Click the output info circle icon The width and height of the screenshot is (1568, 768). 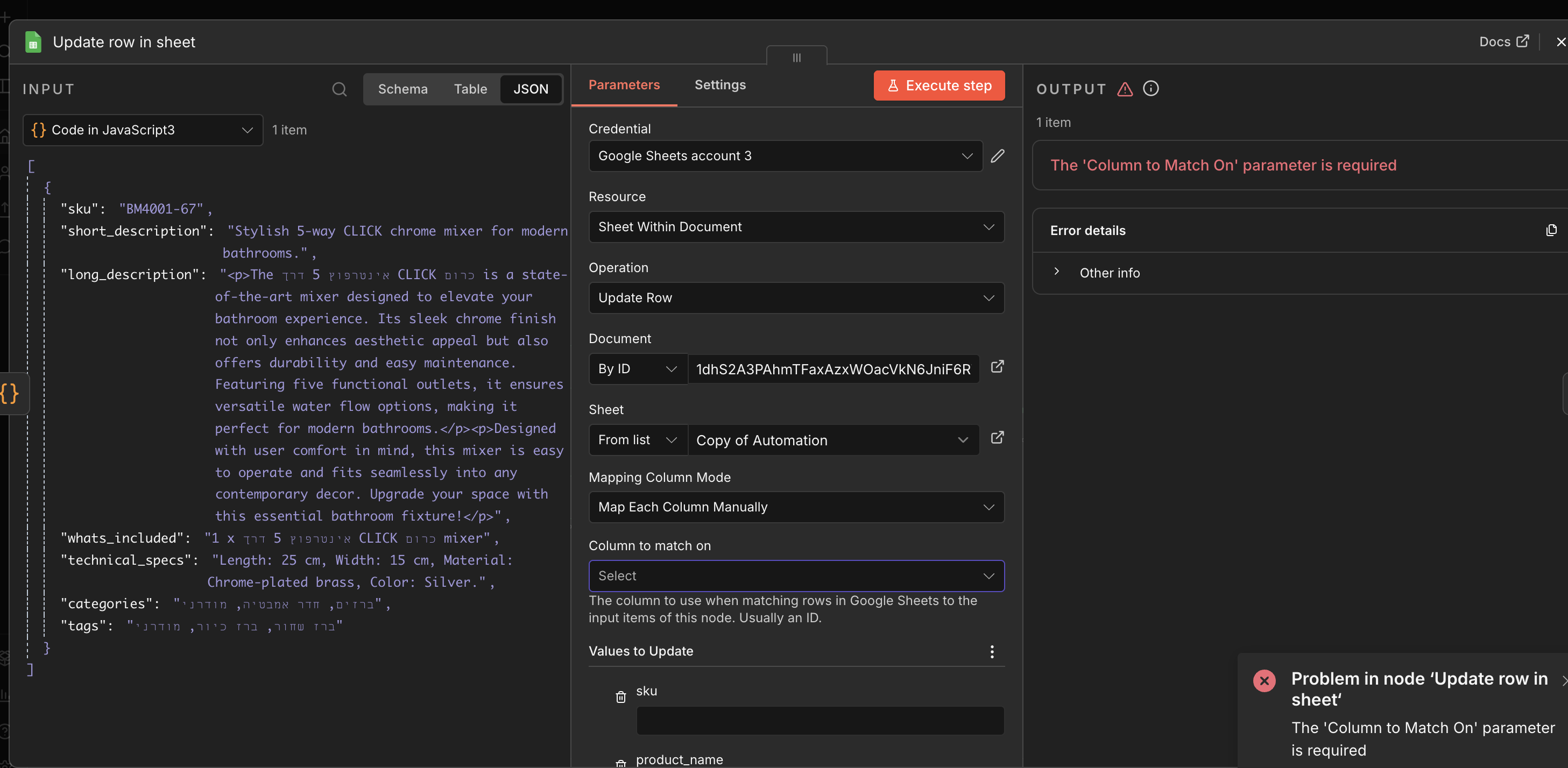pyautogui.click(x=1150, y=89)
